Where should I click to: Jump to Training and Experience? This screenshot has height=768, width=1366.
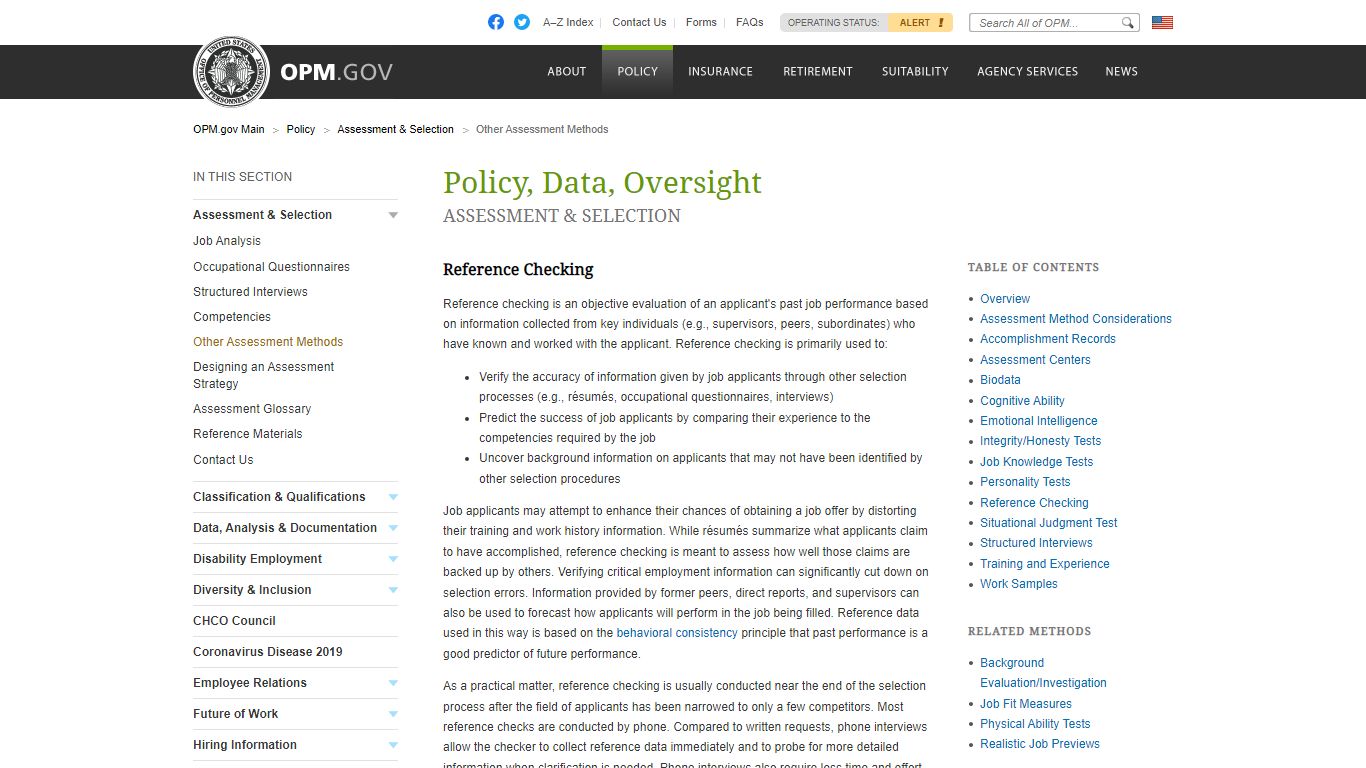pos(1045,564)
